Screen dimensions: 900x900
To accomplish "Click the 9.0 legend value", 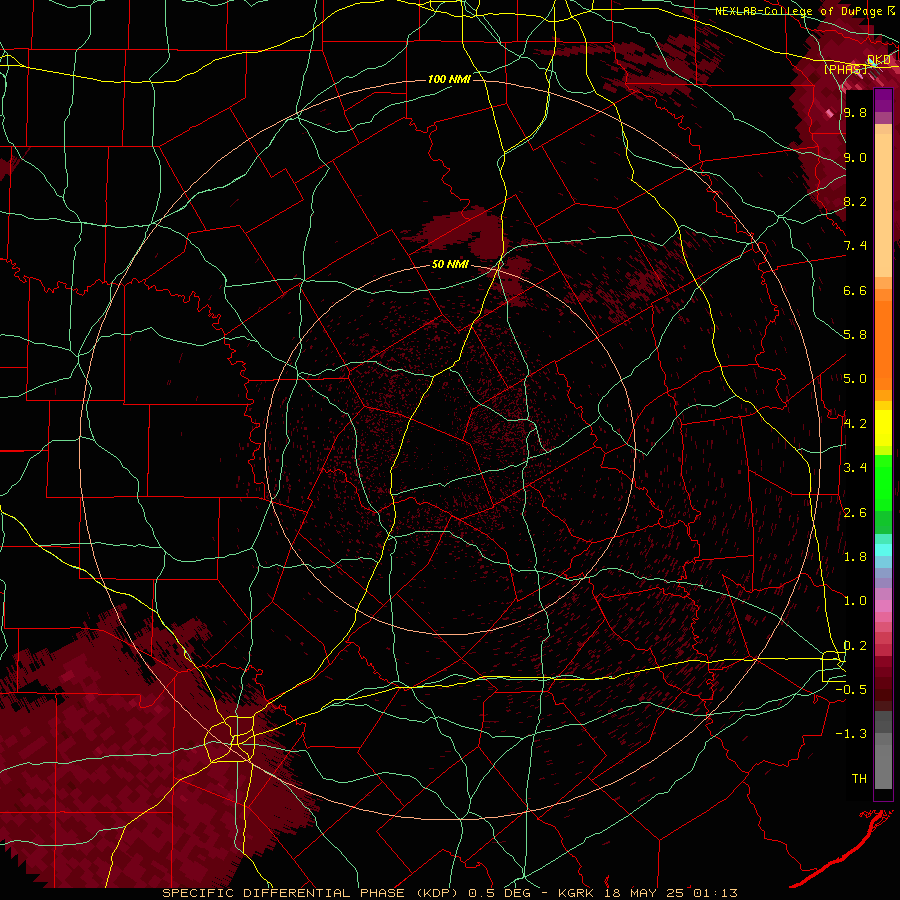I will (855, 157).
